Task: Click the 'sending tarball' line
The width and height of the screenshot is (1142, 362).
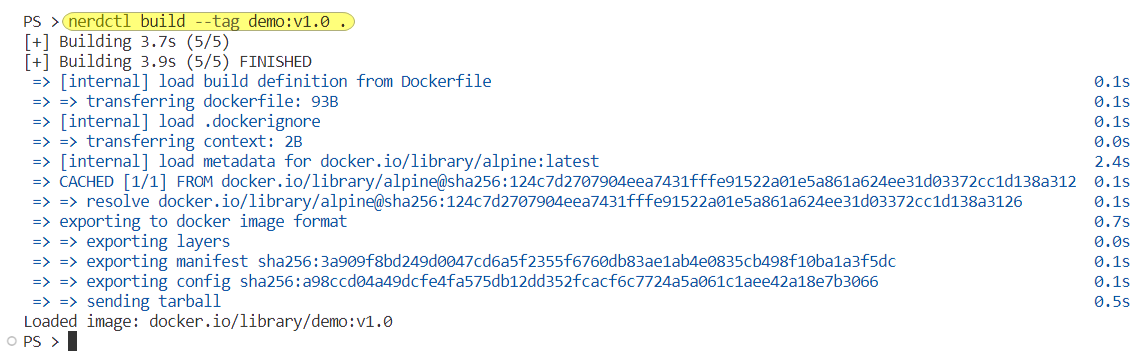Action: 127,301
